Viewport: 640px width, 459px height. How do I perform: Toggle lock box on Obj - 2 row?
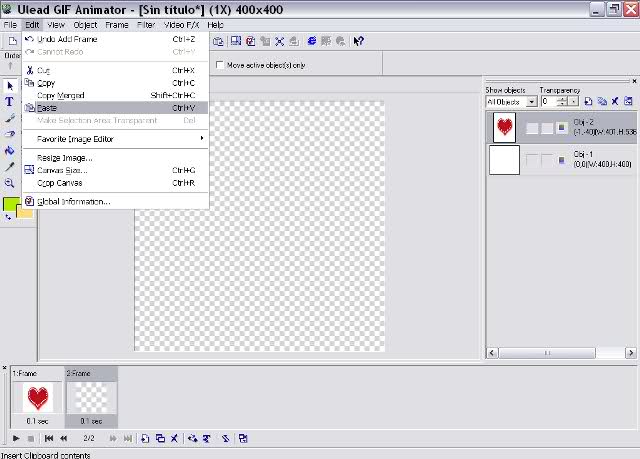click(x=547, y=128)
